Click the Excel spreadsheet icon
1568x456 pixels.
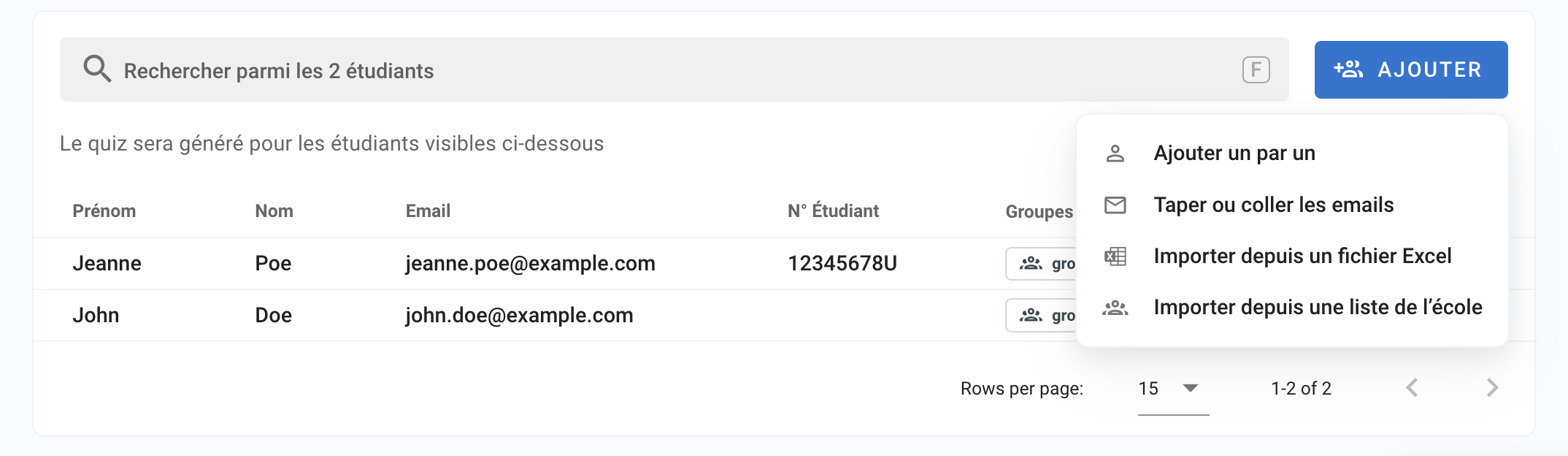click(x=1115, y=256)
